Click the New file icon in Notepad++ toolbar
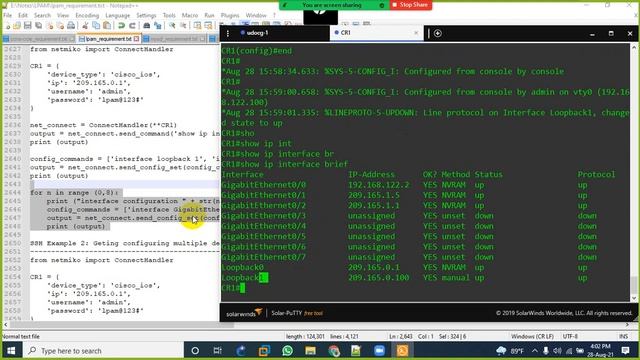 (x=7, y=26)
